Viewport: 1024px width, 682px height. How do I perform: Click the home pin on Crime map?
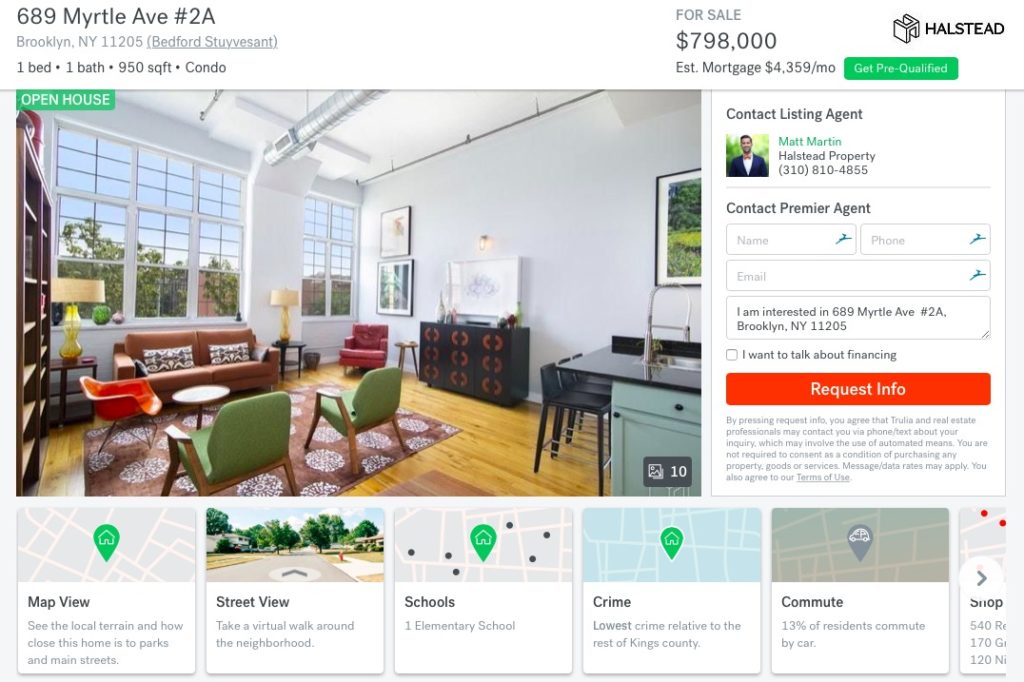671,542
